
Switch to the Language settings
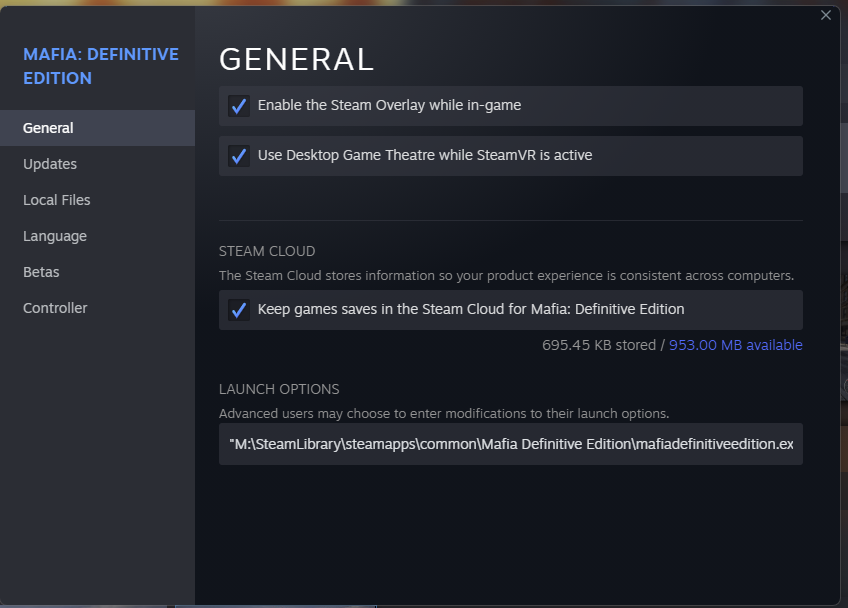click(97, 236)
